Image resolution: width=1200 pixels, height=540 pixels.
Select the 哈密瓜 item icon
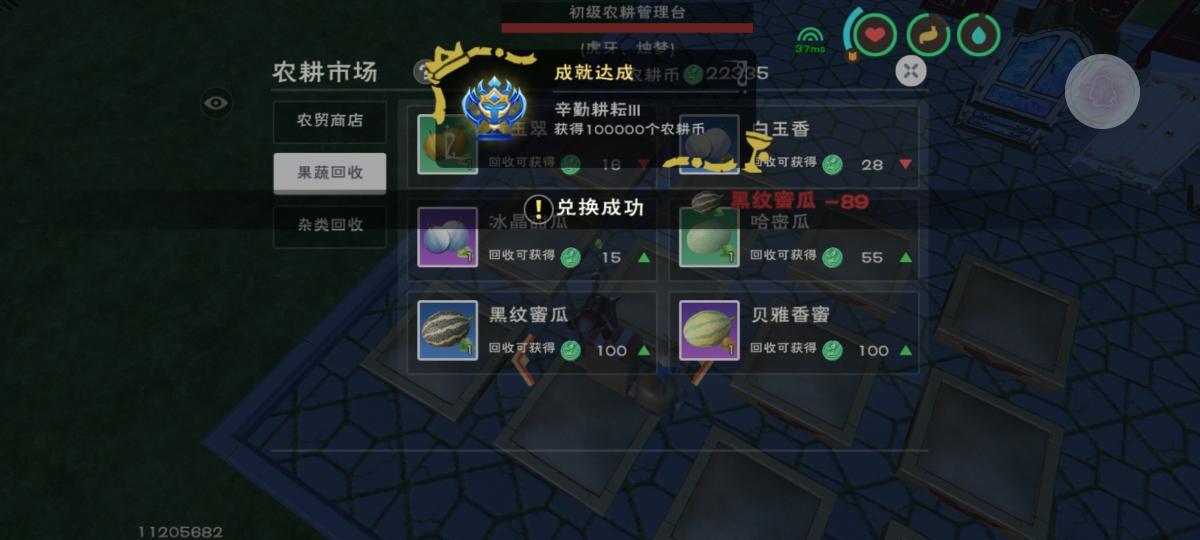click(709, 238)
